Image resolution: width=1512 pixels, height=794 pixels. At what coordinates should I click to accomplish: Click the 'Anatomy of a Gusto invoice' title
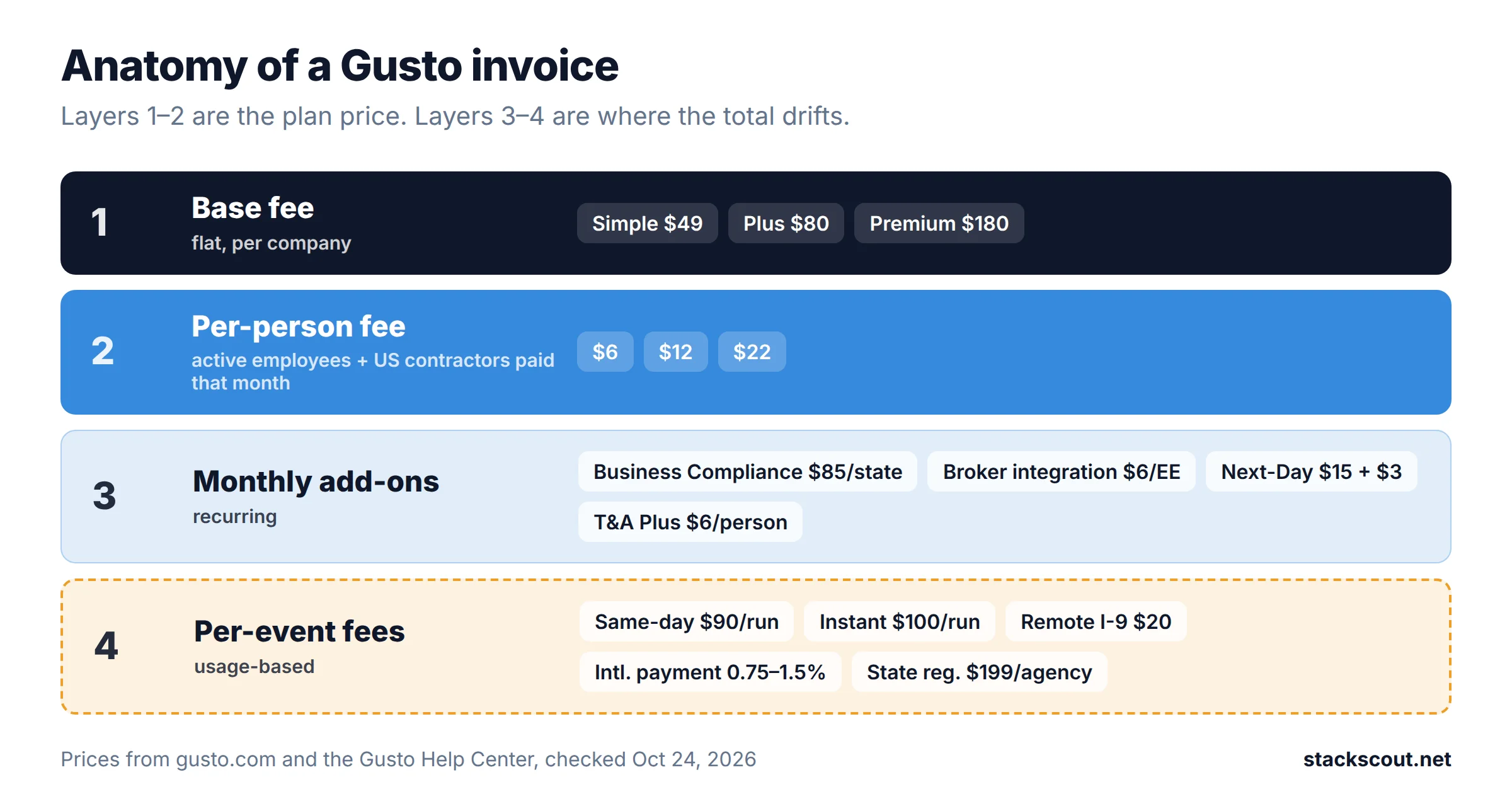point(340,66)
